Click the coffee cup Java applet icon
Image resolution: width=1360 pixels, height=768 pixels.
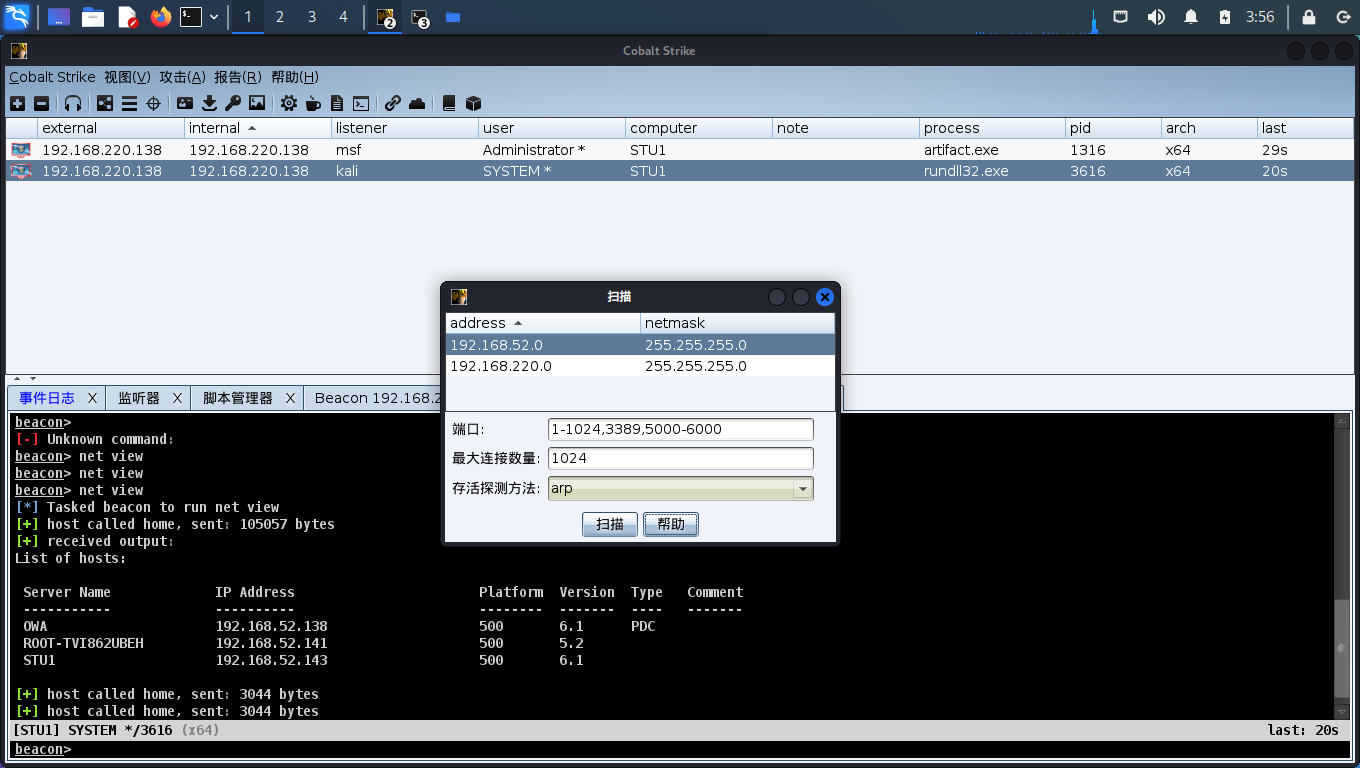click(x=313, y=103)
